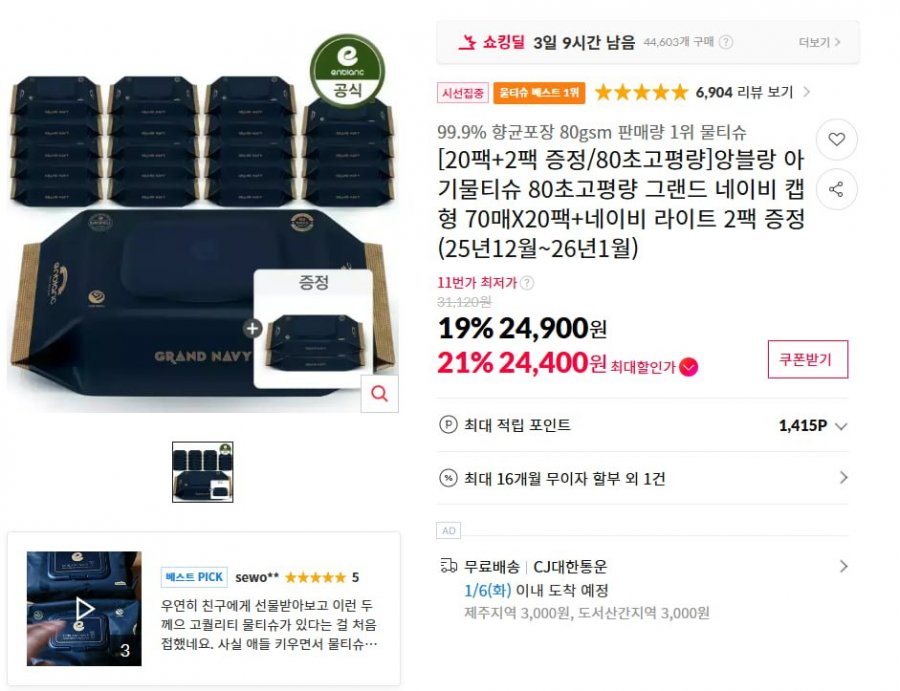Image resolution: width=900 pixels, height=691 pixels.
Task: Click the help icon beside 11번가 최저가
Action: point(526,283)
